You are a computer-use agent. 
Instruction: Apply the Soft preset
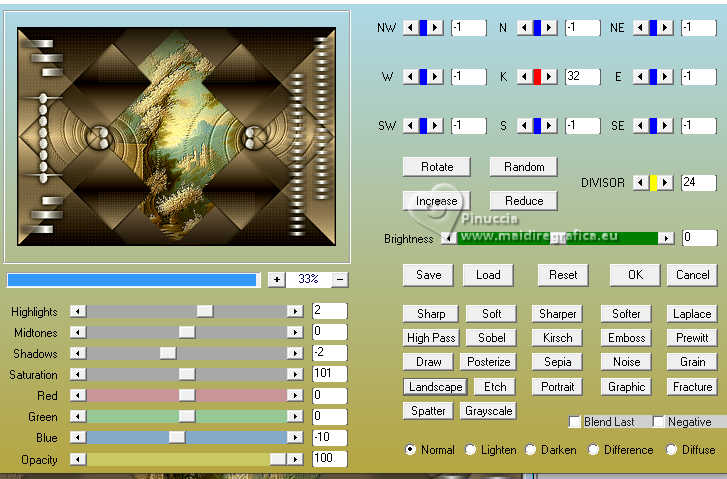tap(491, 314)
